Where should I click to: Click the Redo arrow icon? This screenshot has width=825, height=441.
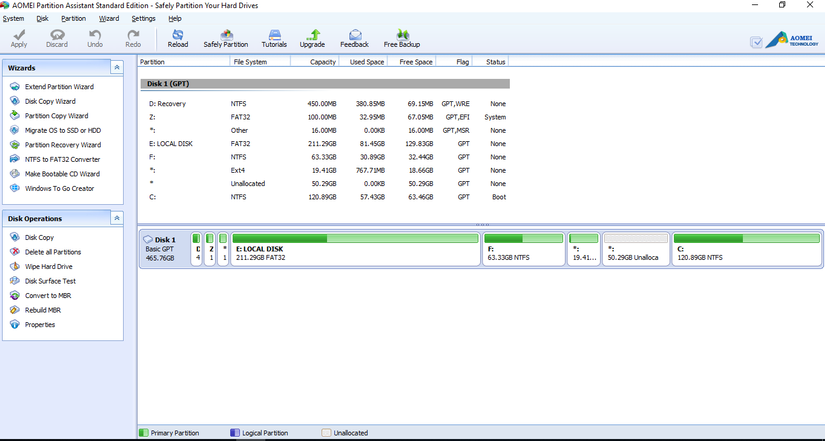click(133, 35)
